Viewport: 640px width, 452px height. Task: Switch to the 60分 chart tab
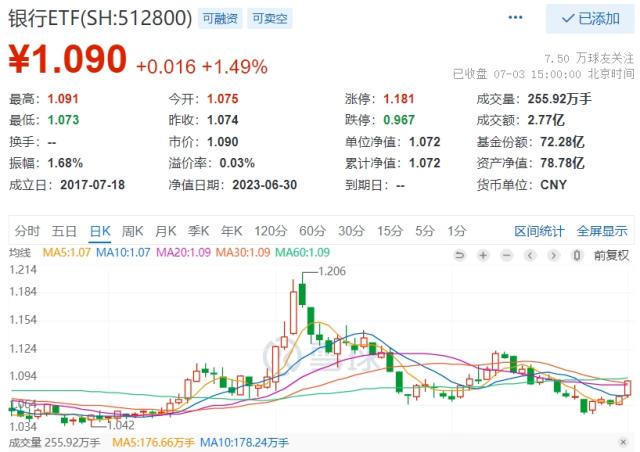click(x=312, y=231)
